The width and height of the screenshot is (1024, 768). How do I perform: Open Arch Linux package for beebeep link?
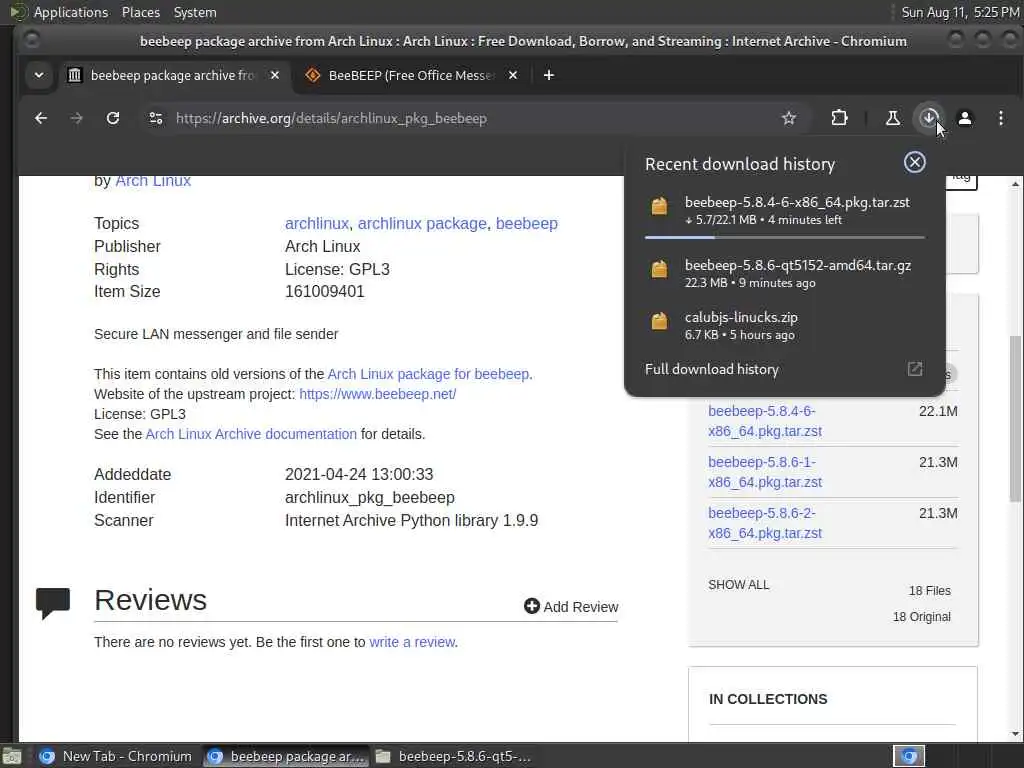(x=428, y=374)
